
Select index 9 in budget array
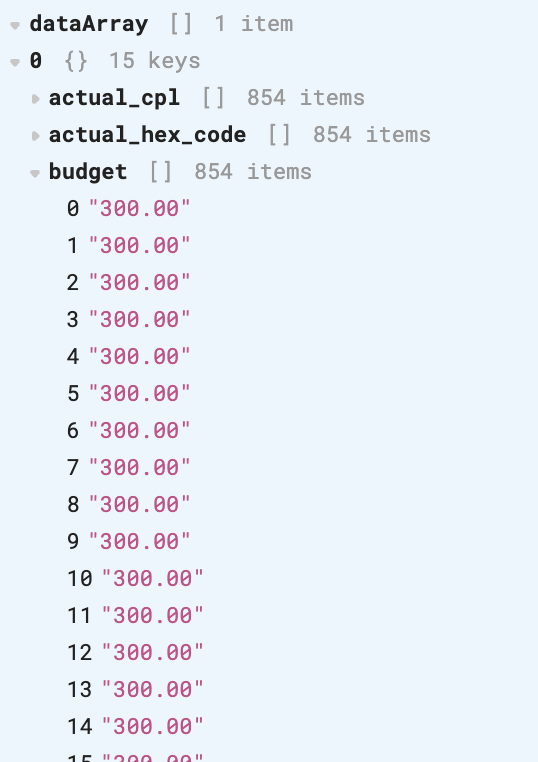(73, 541)
